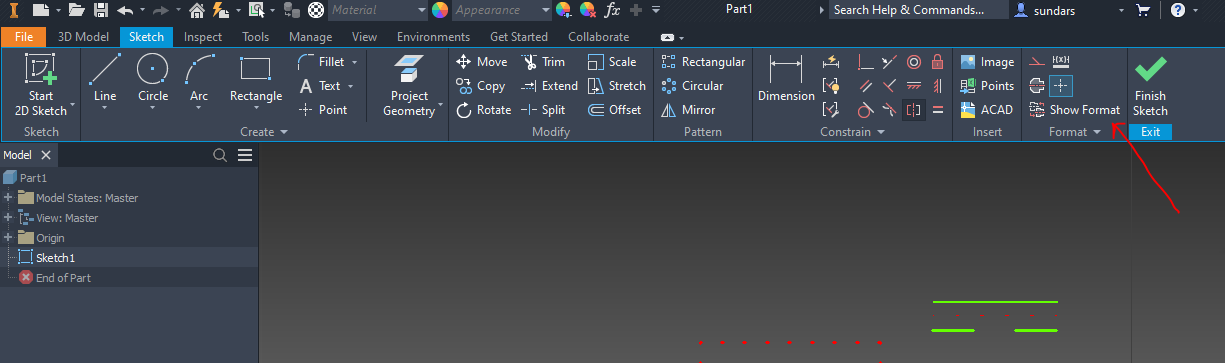Switch to Tools tab

[255, 37]
